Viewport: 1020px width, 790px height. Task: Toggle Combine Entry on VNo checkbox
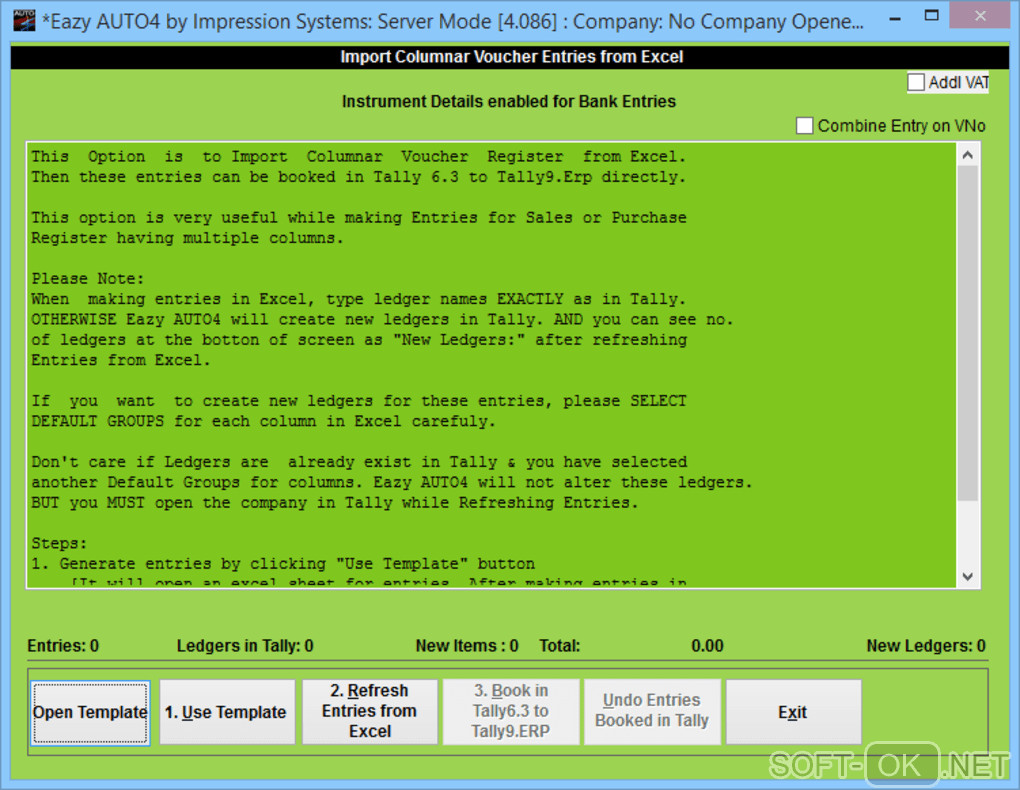805,126
